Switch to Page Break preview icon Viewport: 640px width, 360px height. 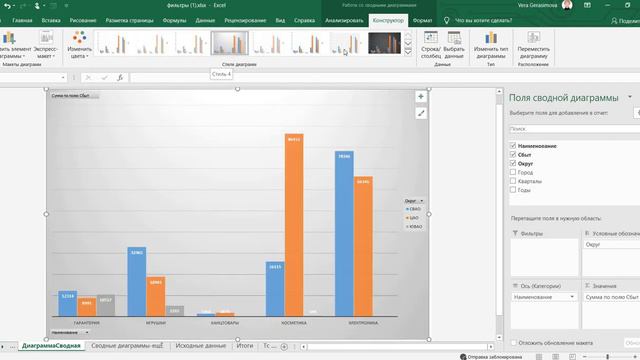point(572,357)
